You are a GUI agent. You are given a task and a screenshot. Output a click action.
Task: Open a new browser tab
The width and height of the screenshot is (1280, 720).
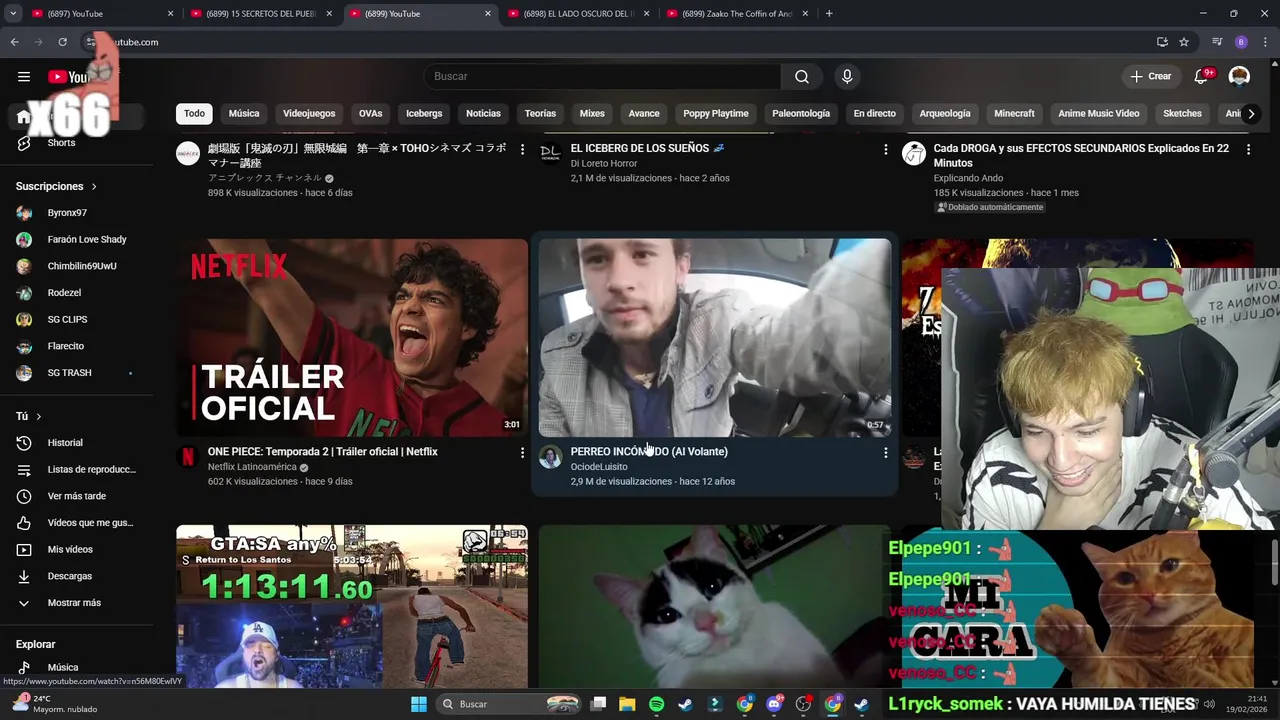point(829,14)
